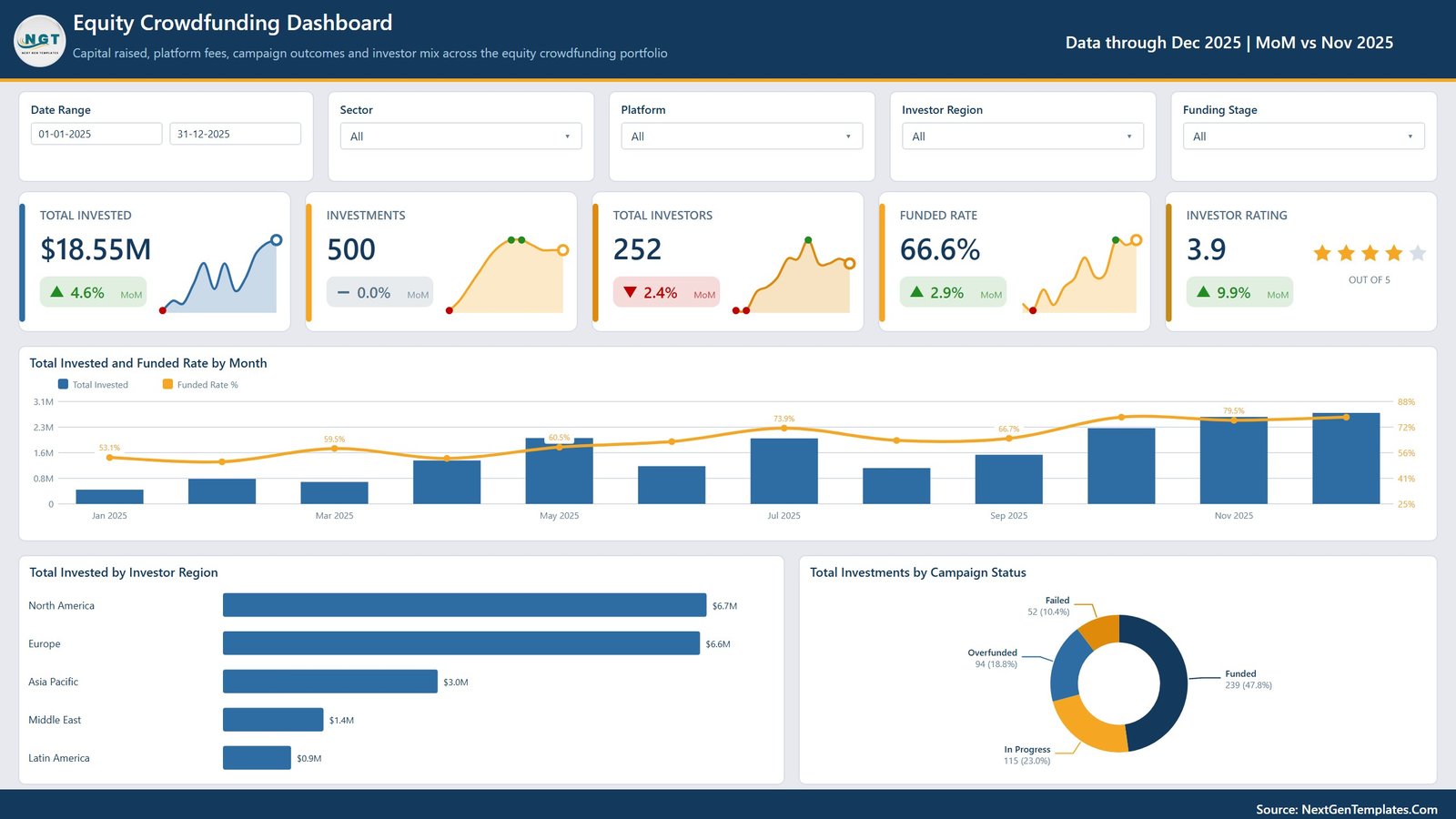Click the green up arrow on Investor Rating
The width and height of the screenshot is (1456, 819).
[x=1203, y=292]
